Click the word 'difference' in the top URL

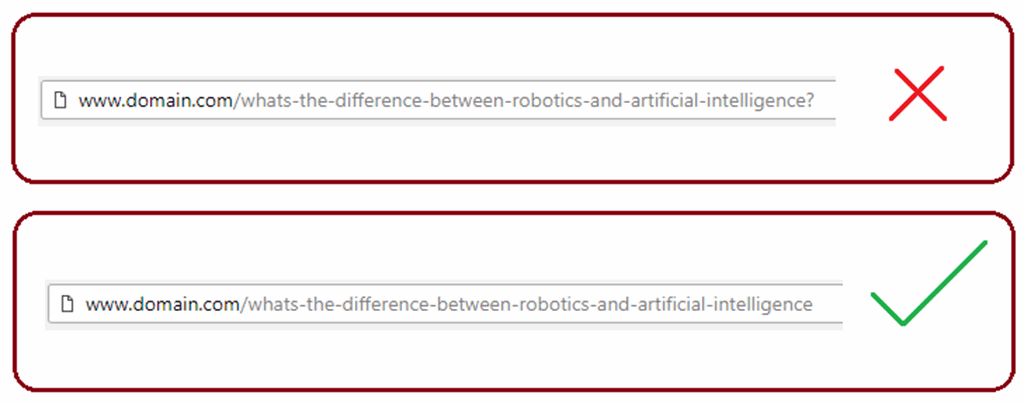(381, 102)
